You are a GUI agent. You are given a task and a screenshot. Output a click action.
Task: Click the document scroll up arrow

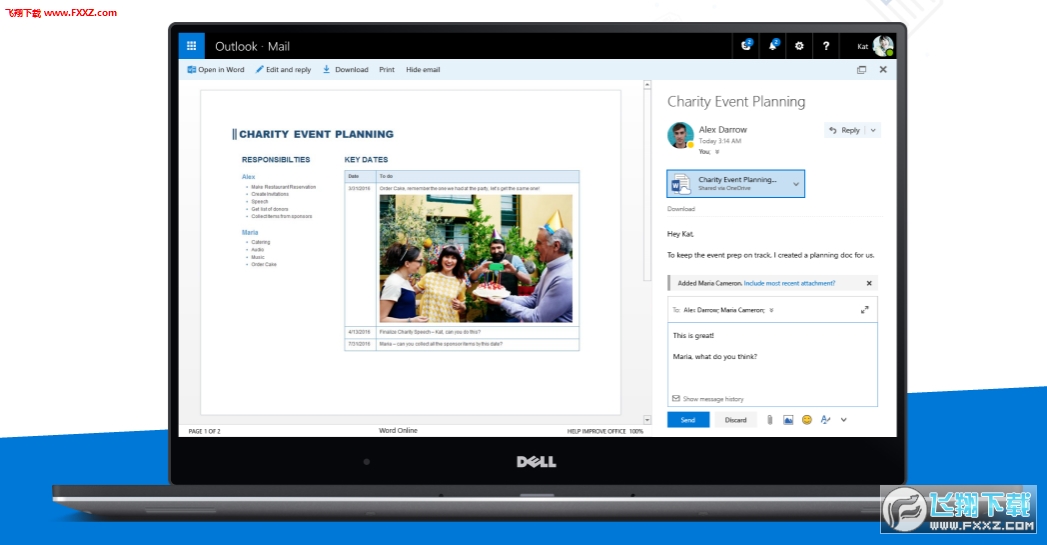coord(646,85)
